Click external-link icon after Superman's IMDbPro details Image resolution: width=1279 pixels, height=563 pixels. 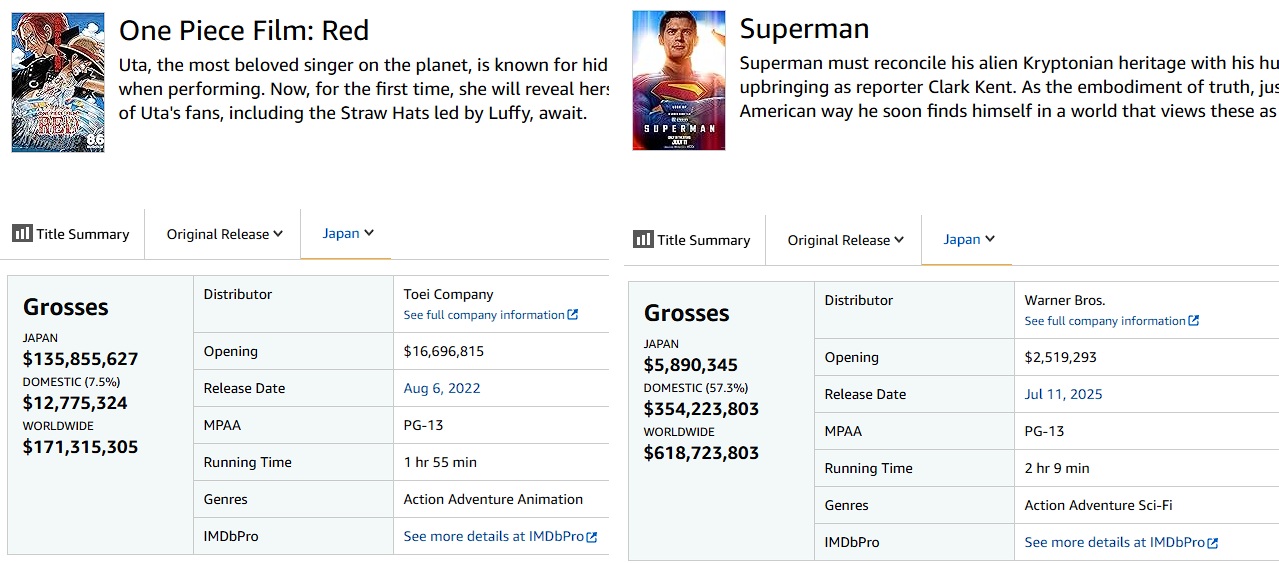1213,543
